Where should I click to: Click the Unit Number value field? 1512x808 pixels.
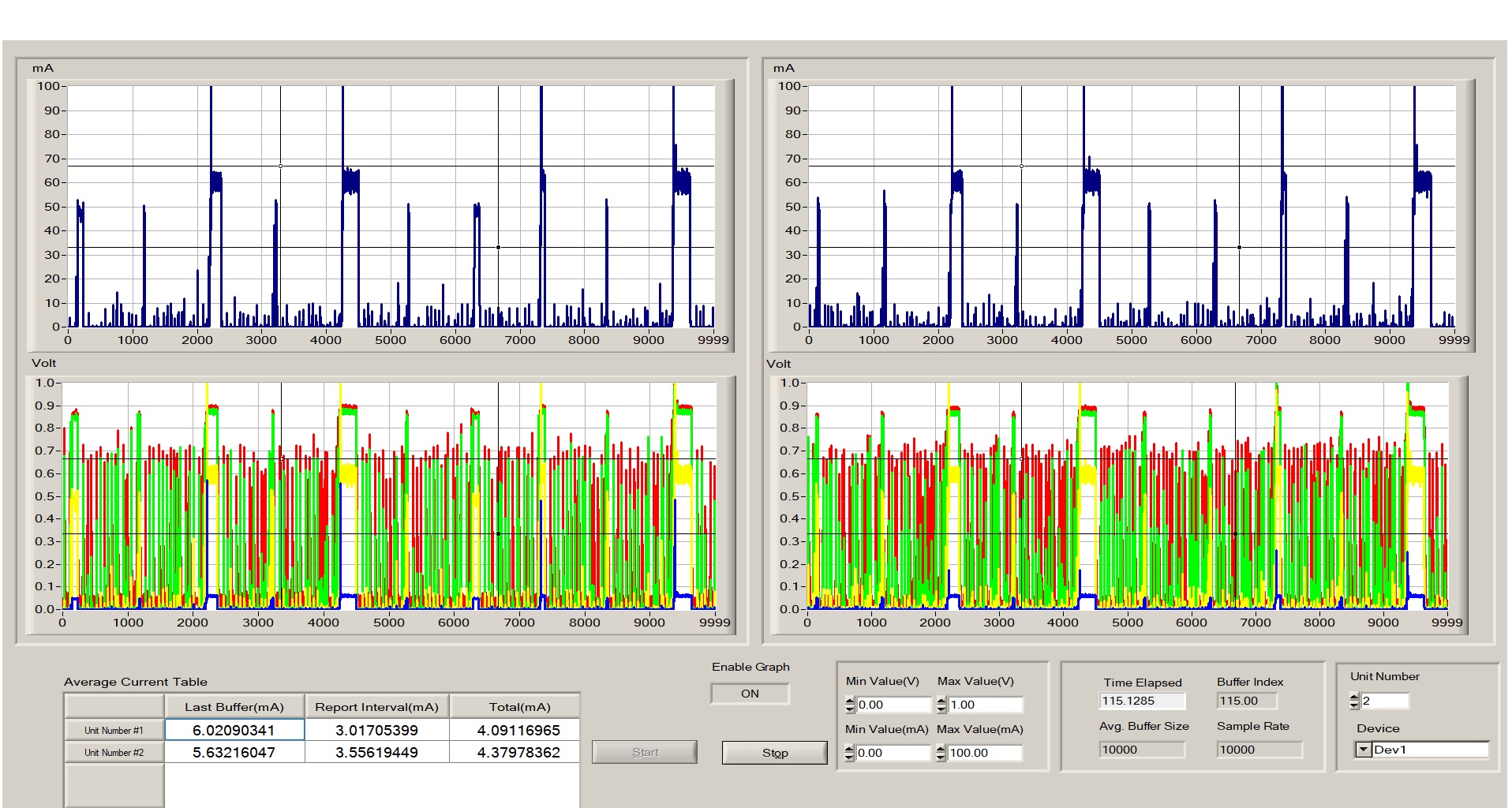tap(1385, 701)
